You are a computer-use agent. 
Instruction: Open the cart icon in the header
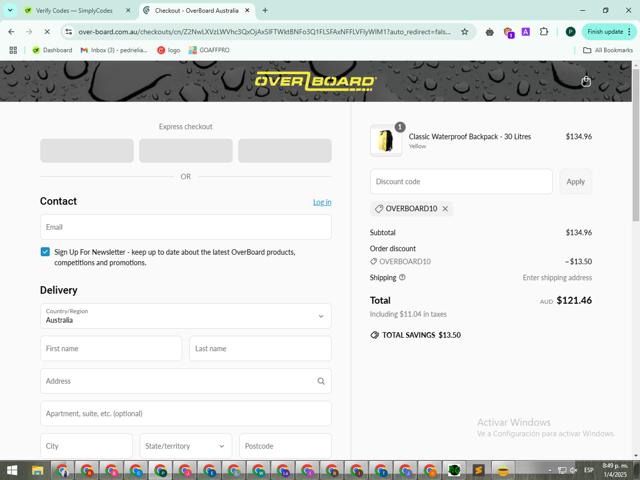[x=586, y=81]
